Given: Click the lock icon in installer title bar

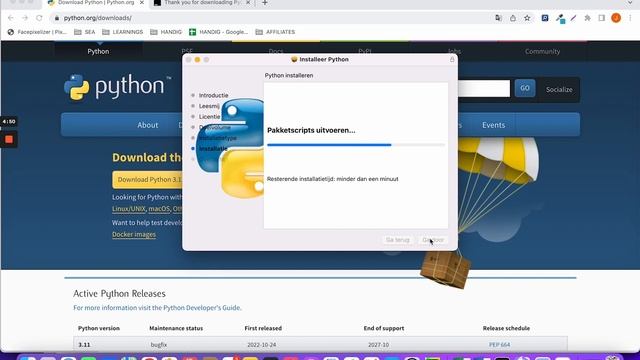Looking at the screenshot, I should 452,59.
